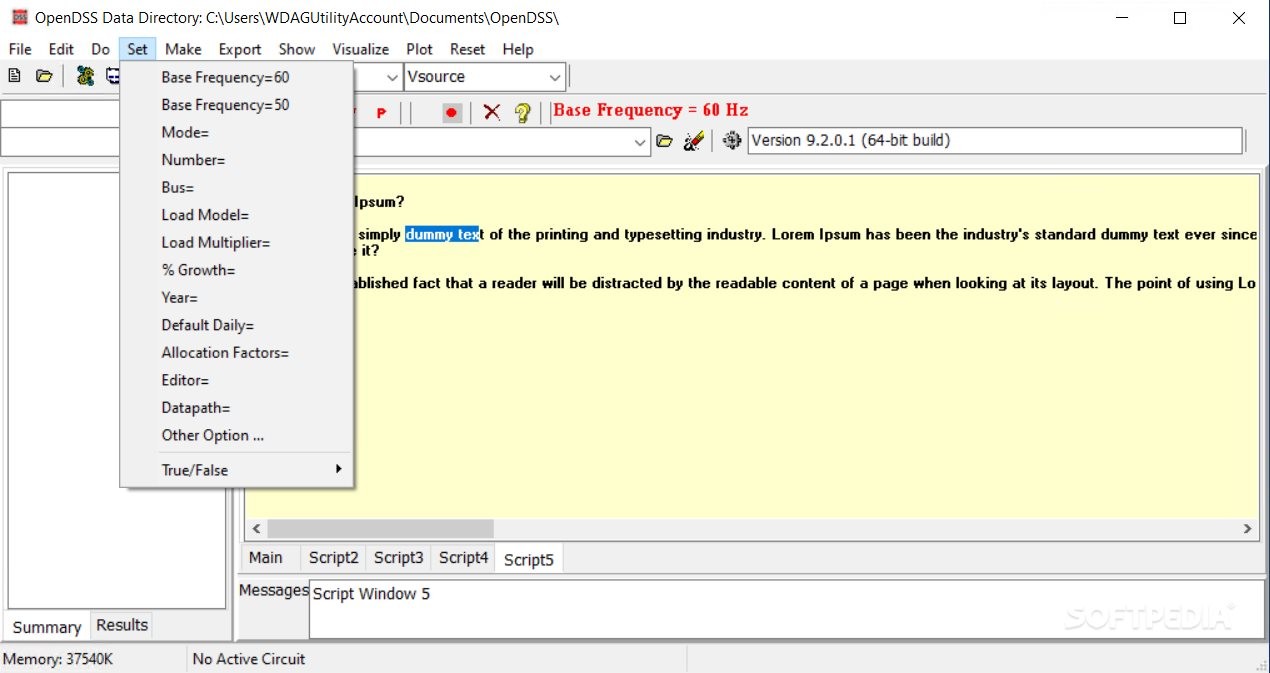Click the script scrollbar left arrow

click(x=256, y=528)
